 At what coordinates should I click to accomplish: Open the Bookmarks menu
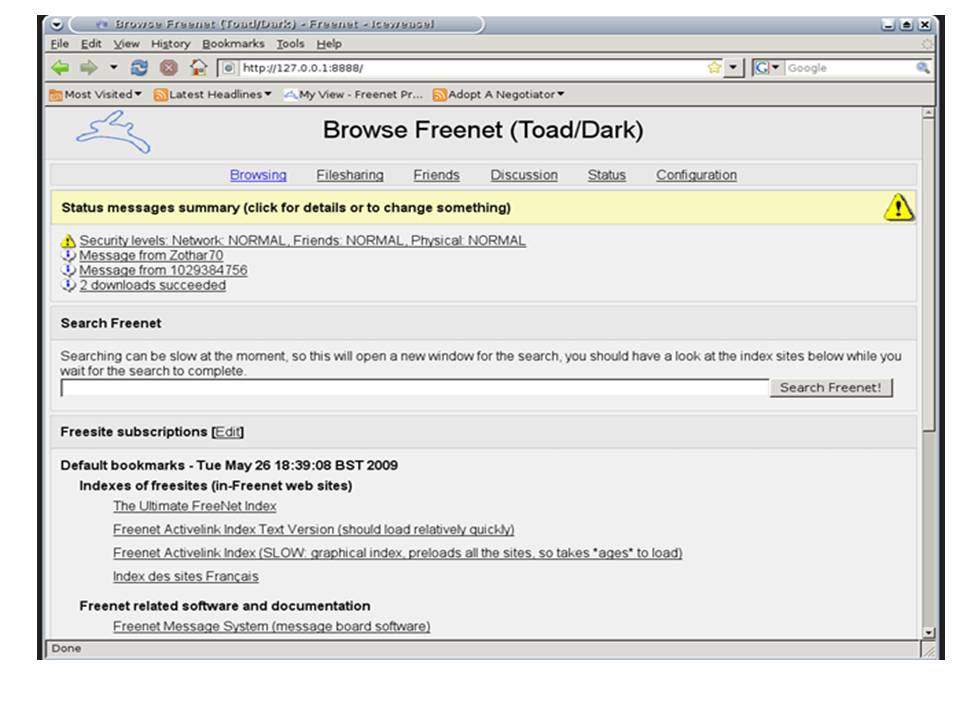(233, 43)
